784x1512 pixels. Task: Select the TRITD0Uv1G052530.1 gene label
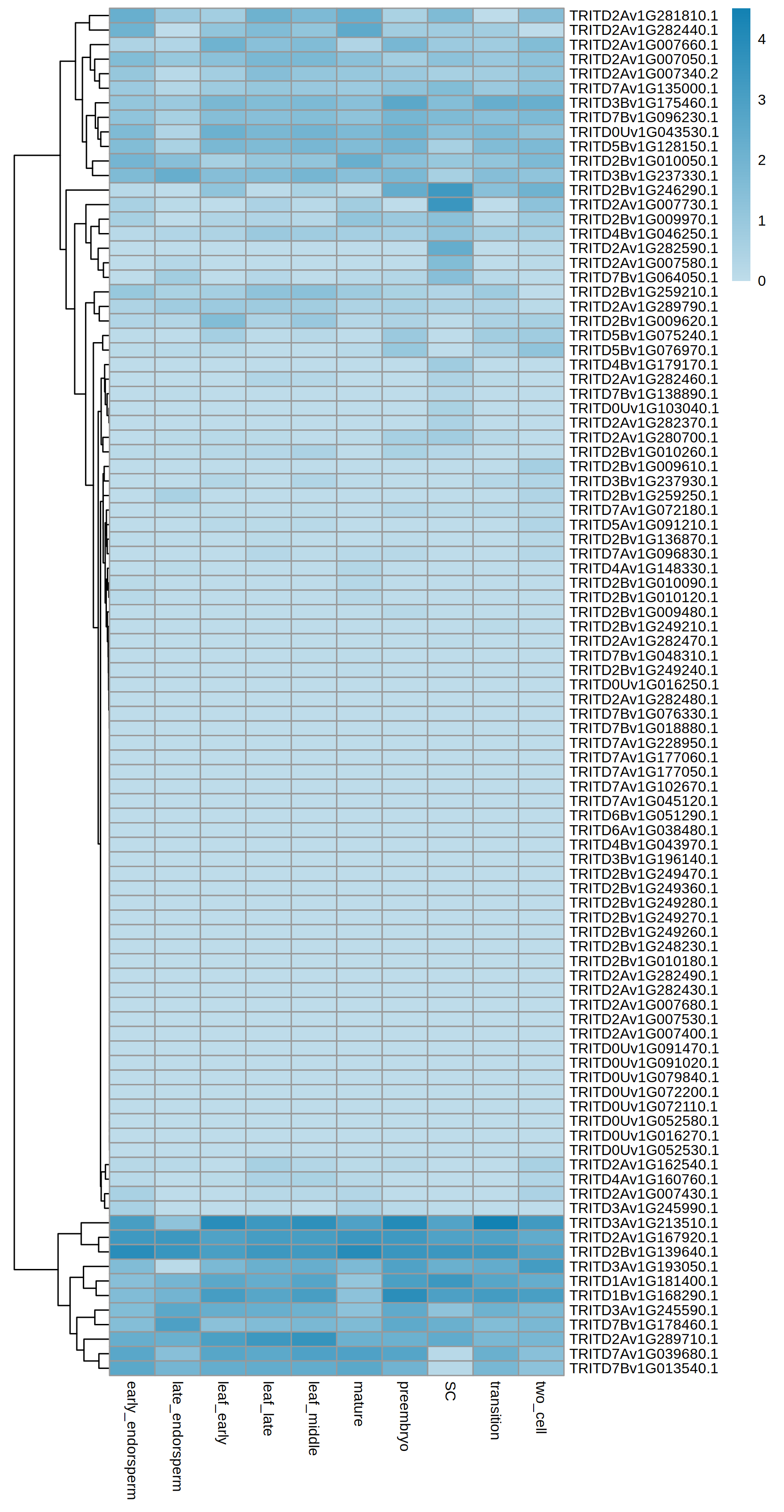coord(643,1150)
